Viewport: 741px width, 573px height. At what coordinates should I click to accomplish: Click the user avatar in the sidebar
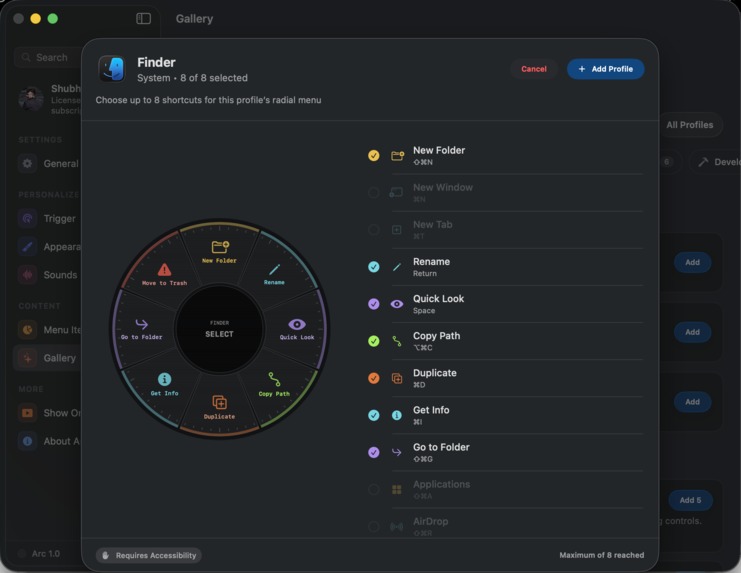31,99
